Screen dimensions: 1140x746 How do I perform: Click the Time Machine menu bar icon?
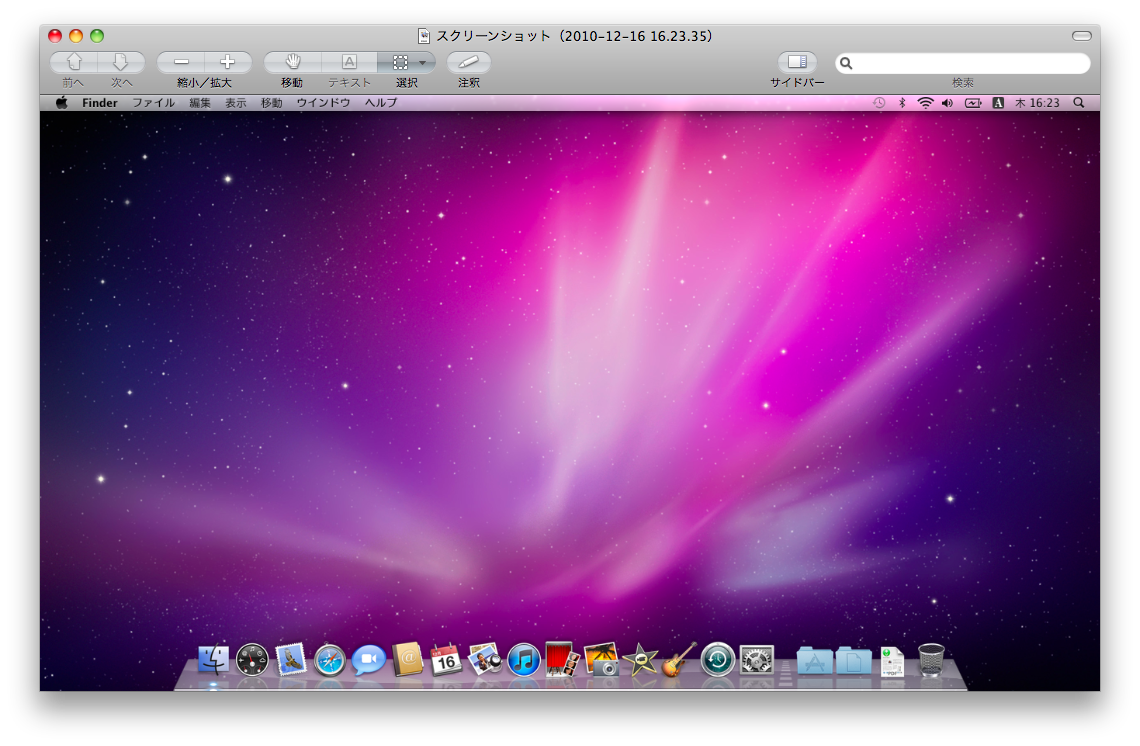tap(879, 103)
